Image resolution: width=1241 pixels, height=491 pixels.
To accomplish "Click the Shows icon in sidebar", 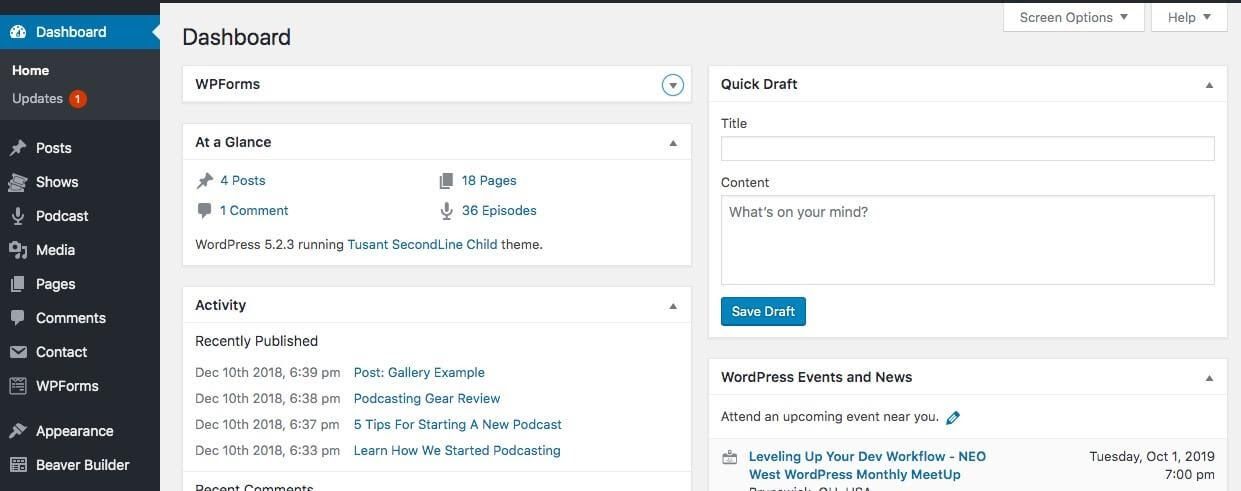I will coord(18,182).
